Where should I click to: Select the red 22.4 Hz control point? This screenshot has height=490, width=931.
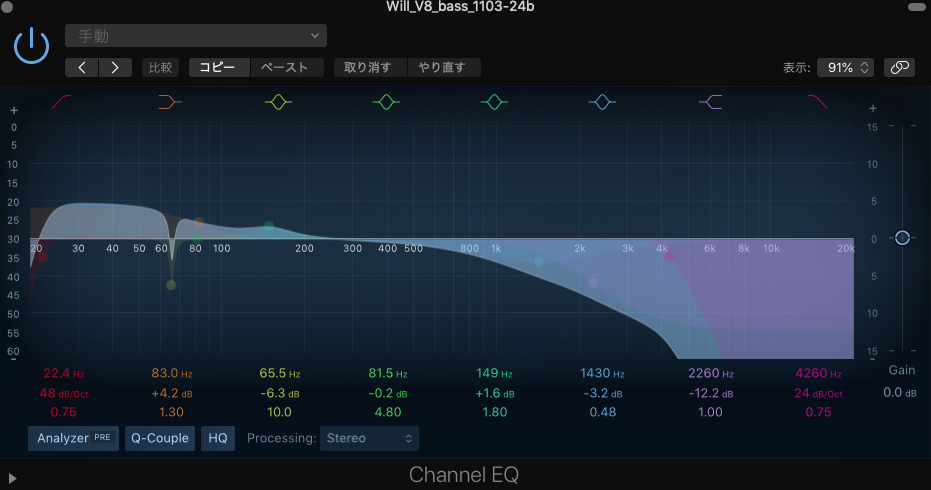pos(42,257)
